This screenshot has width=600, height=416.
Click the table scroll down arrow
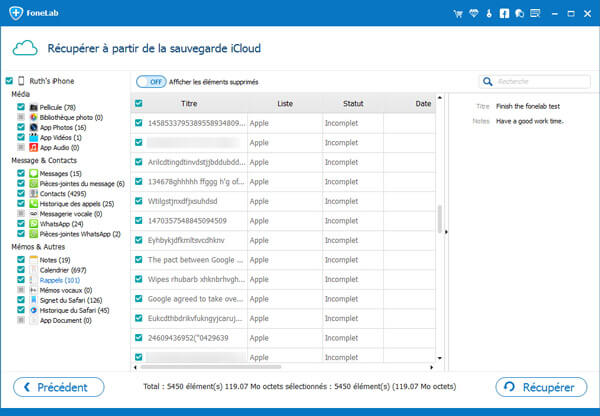tap(440, 358)
